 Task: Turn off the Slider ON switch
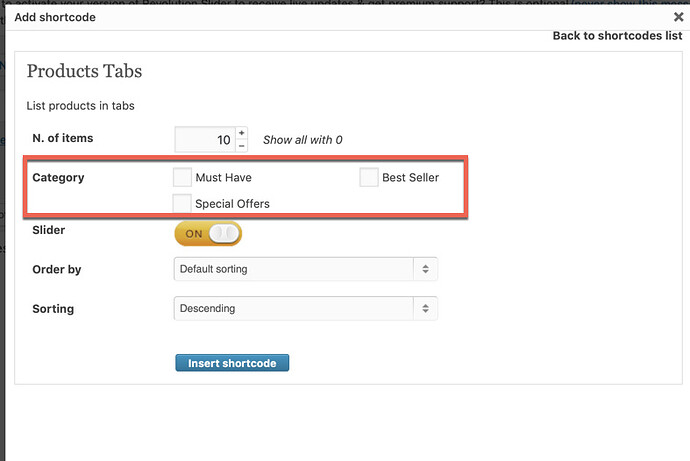coord(208,234)
